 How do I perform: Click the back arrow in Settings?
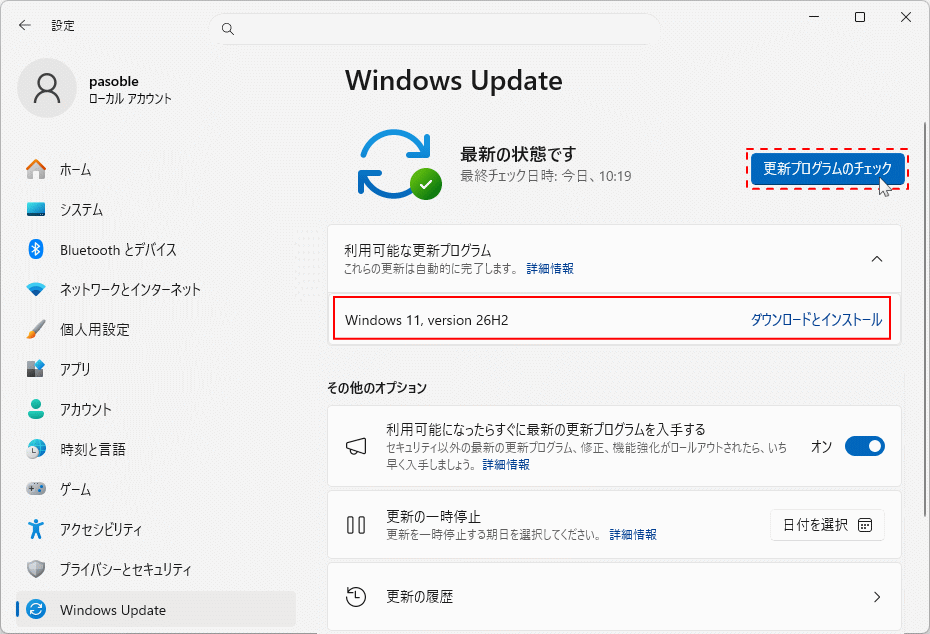click(x=24, y=25)
